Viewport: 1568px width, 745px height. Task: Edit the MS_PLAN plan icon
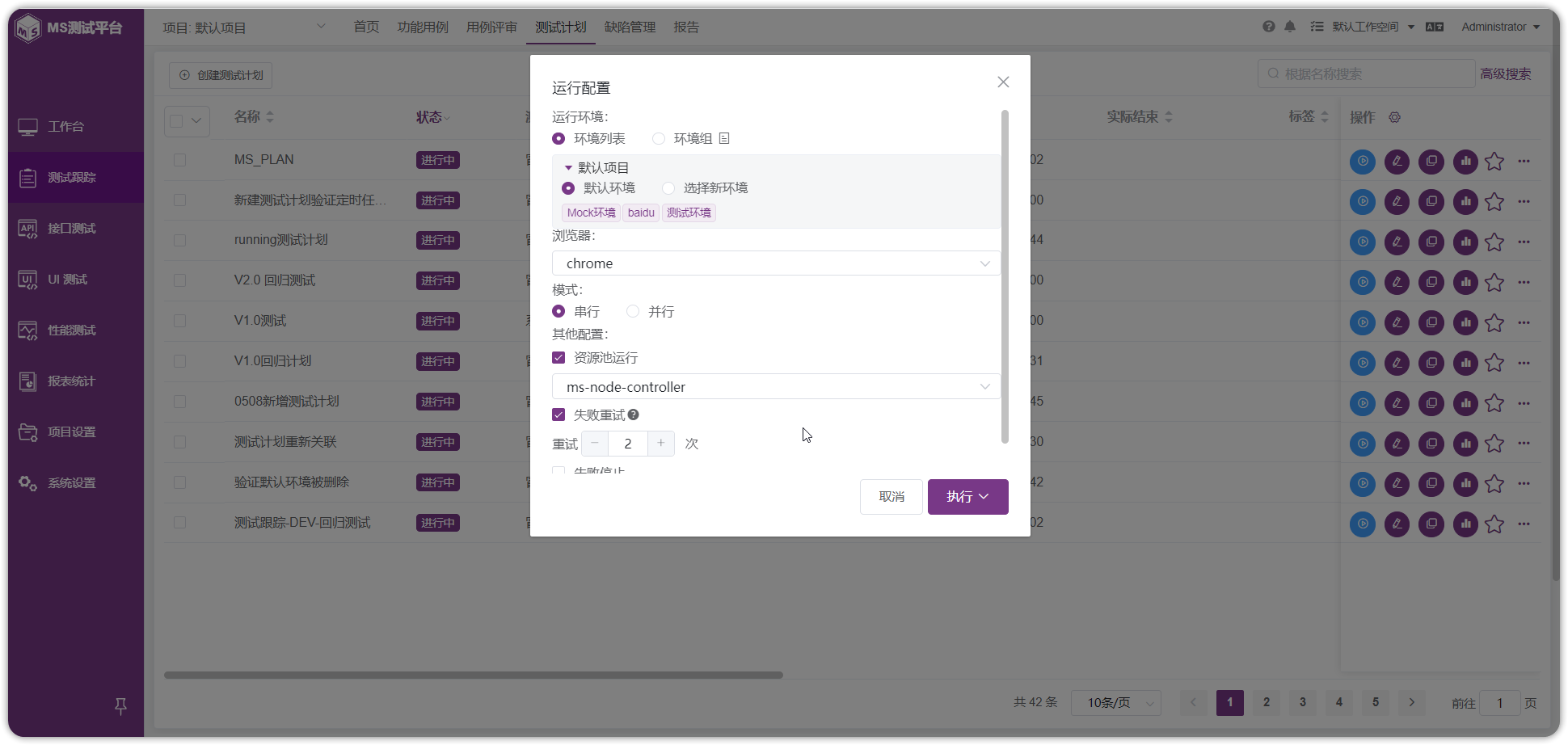1397,161
